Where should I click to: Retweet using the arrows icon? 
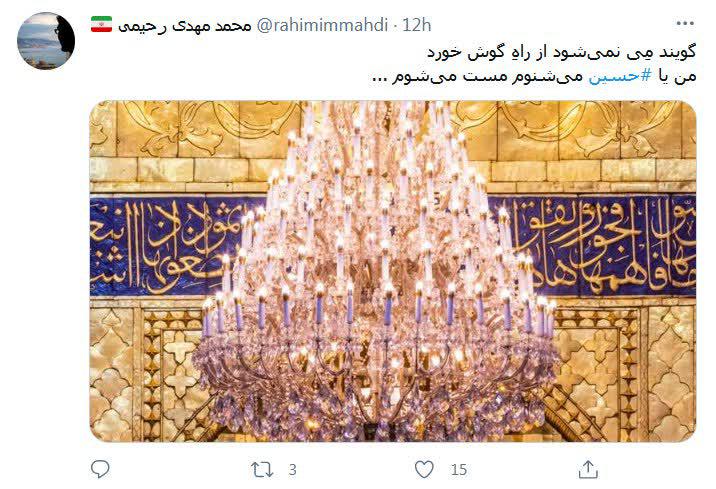click(262, 470)
